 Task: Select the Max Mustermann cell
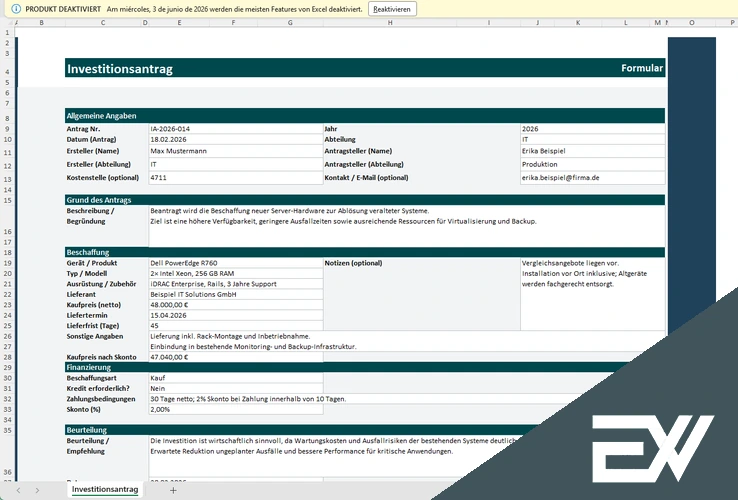[236, 151]
